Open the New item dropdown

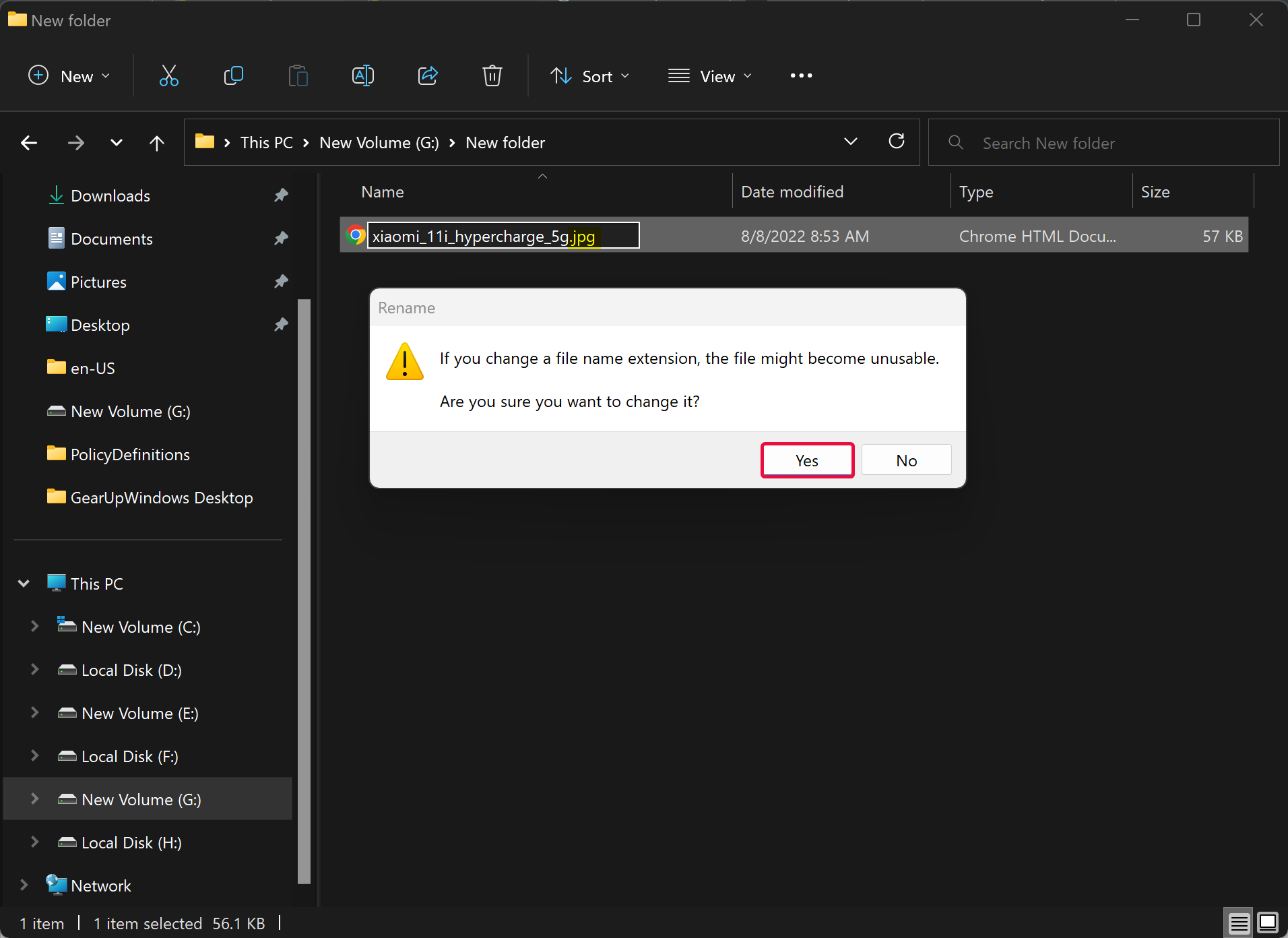tap(69, 75)
